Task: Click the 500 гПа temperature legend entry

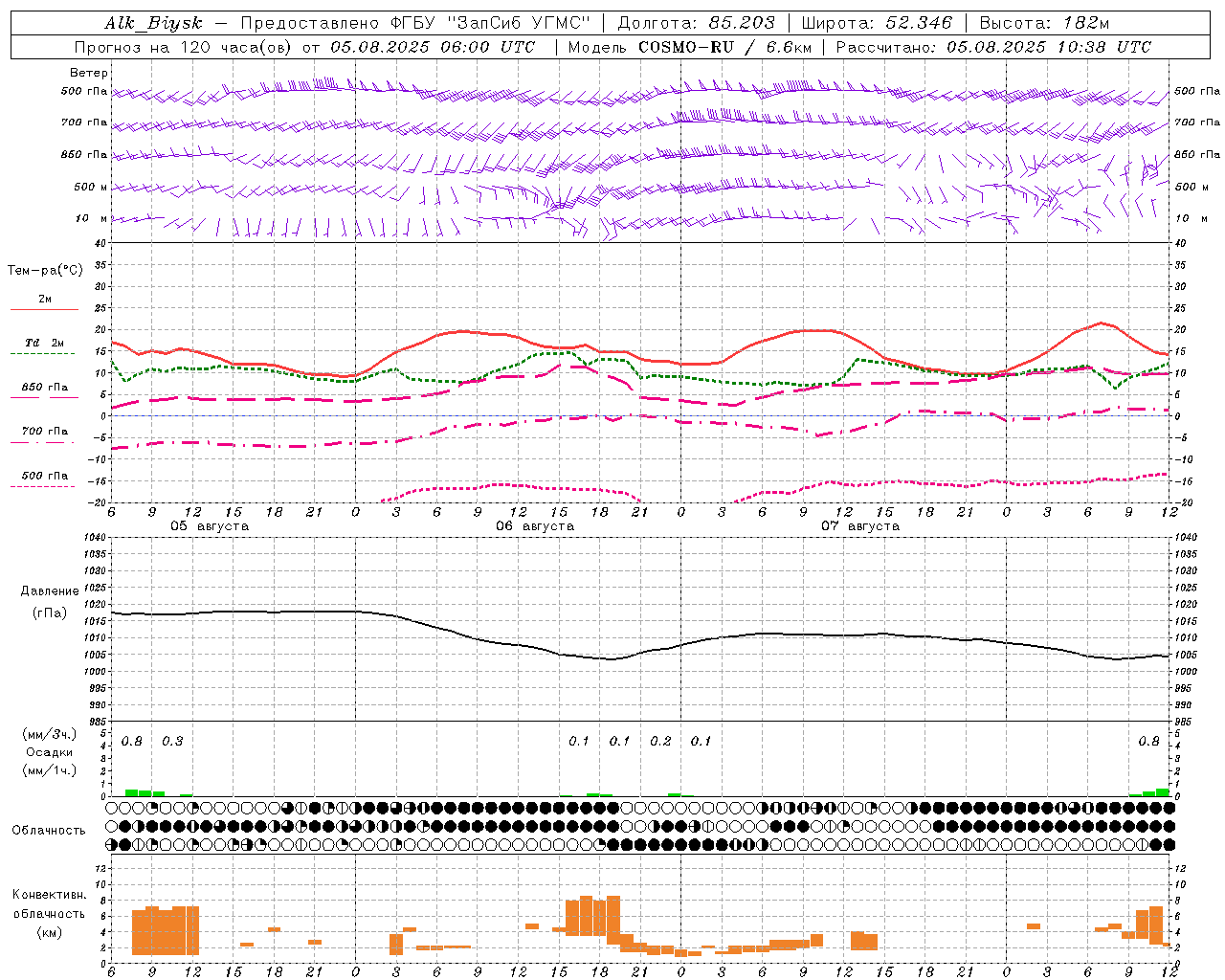Action: click(x=44, y=475)
